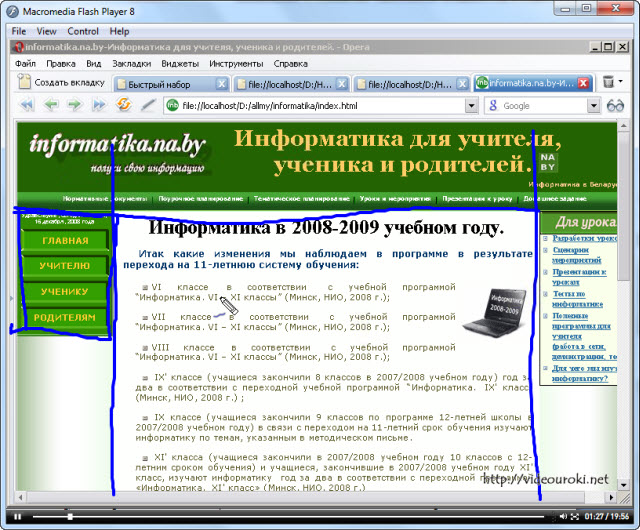
Task: Click the panel toggle arrow at left edge
Action: click(11, 298)
